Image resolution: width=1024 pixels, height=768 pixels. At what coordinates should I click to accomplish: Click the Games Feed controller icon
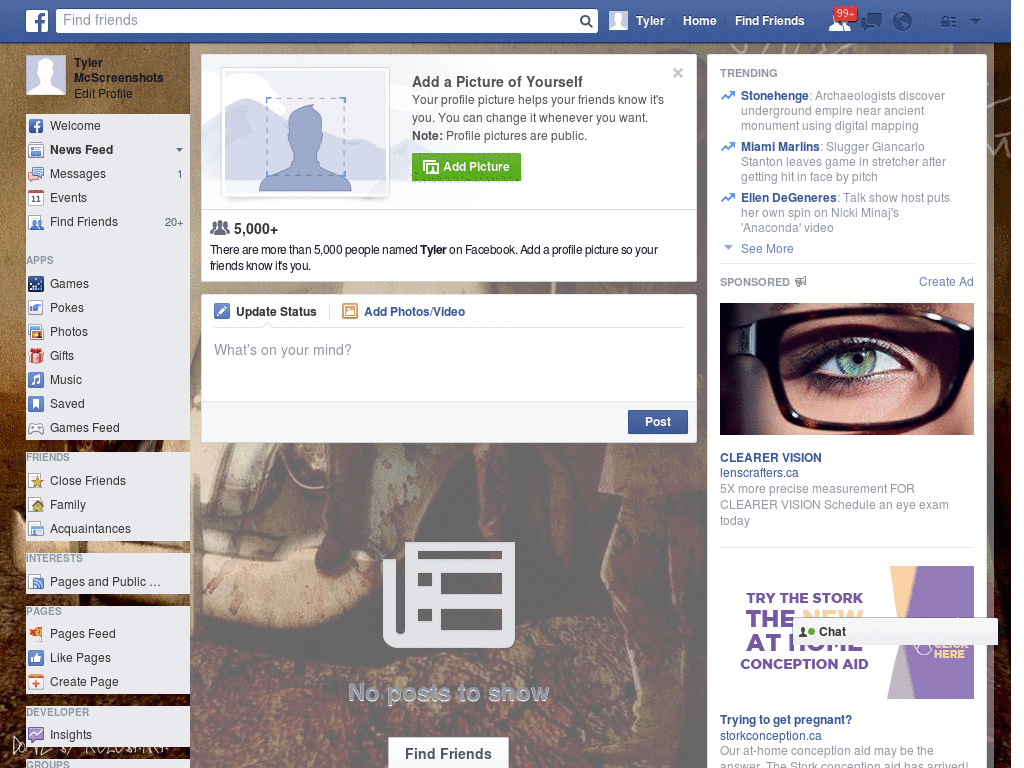[36, 428]
